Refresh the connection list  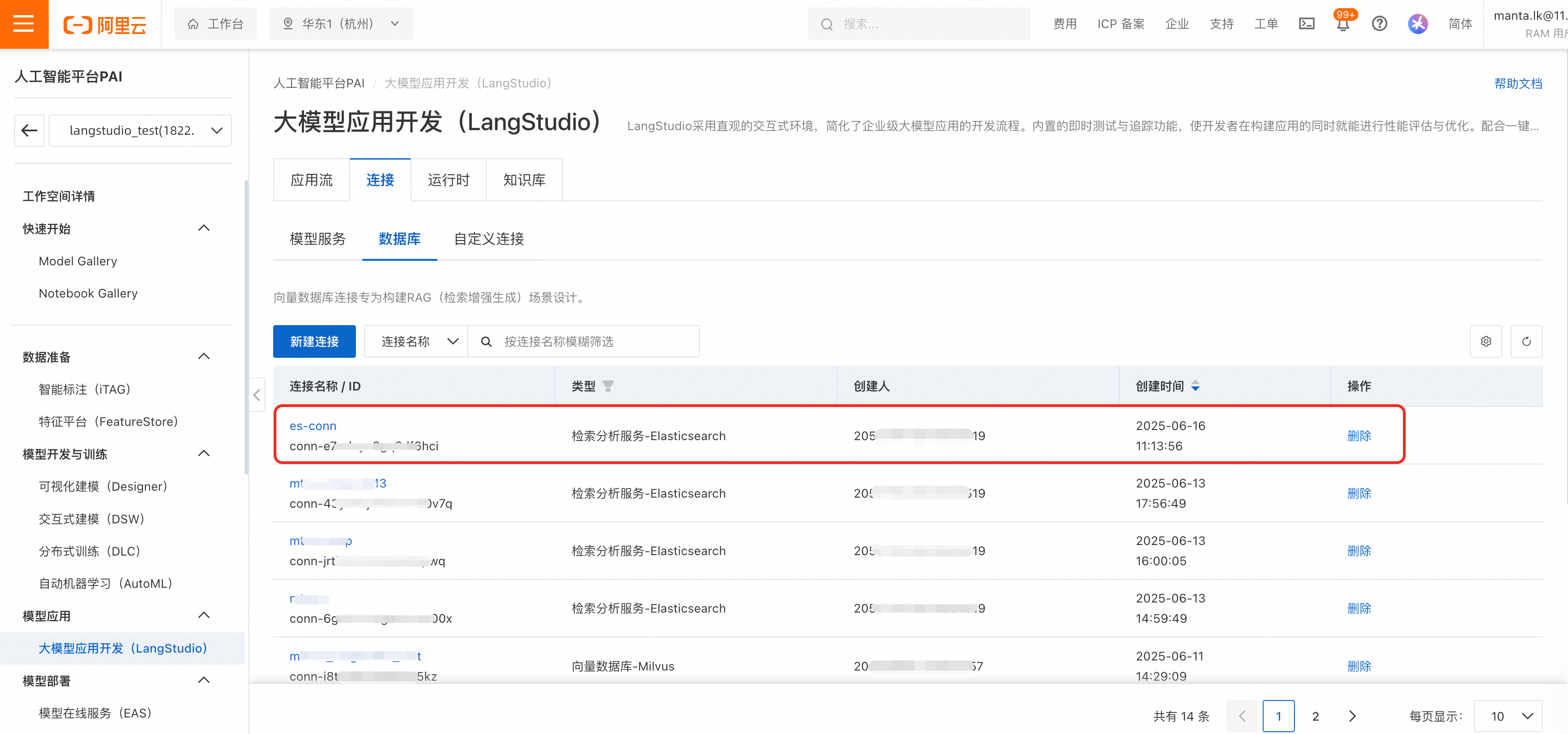(x=1526, y=341)
